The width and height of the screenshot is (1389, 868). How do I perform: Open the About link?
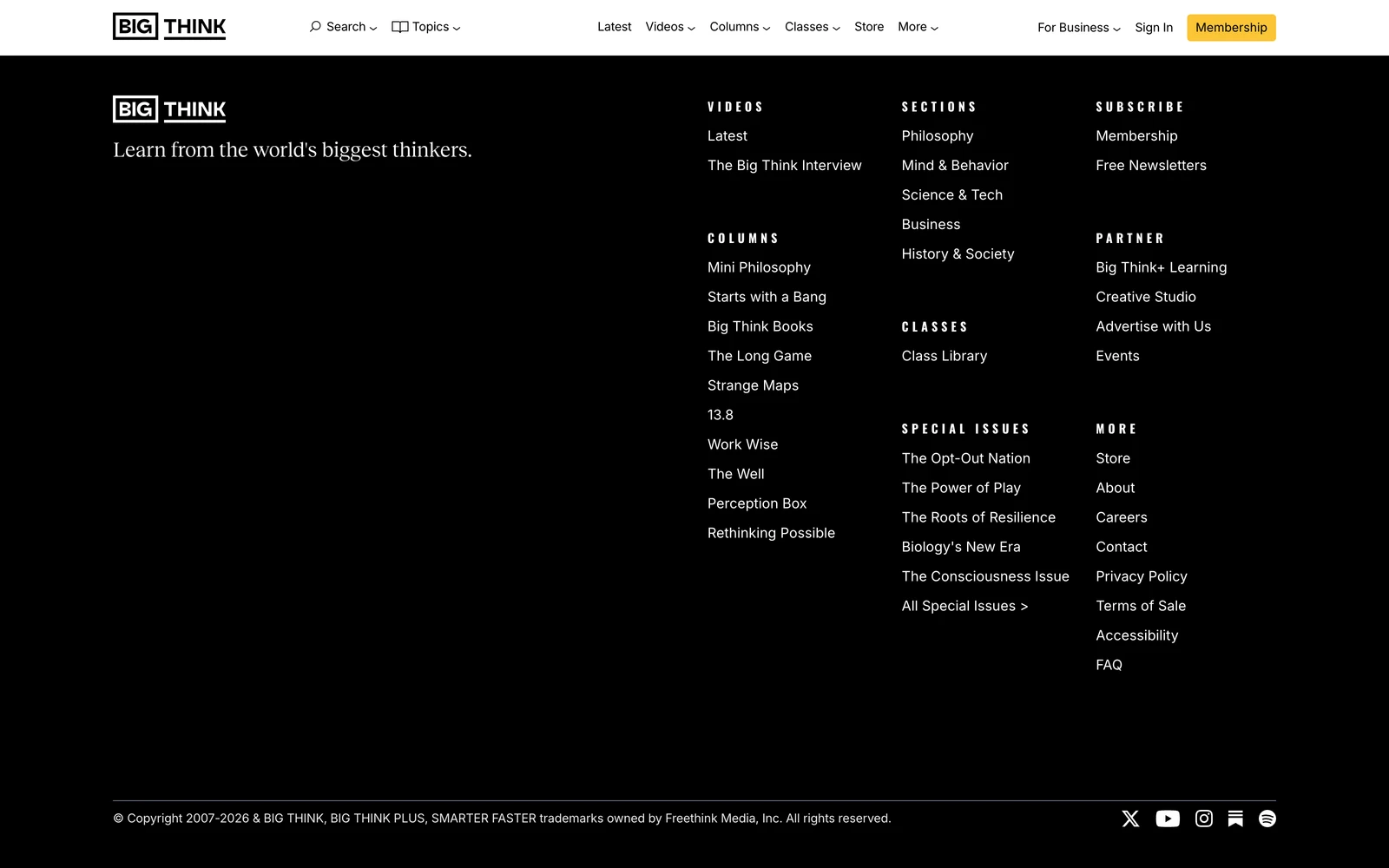[x=1116, y=489]
